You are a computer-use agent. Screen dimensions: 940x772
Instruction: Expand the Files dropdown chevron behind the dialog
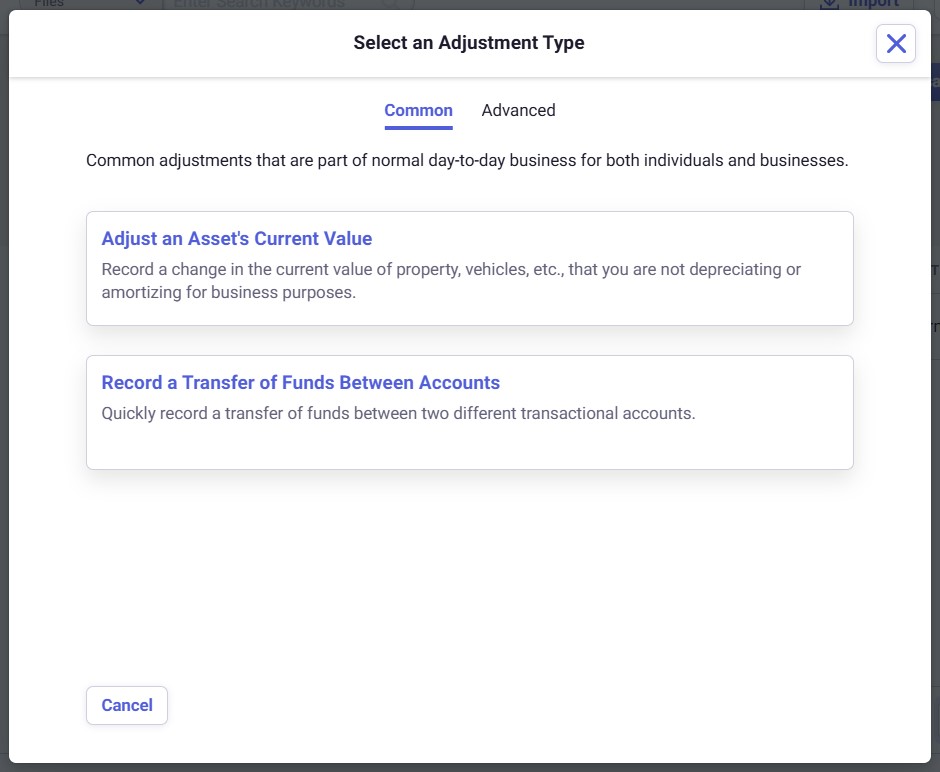[x=140, y=4]
